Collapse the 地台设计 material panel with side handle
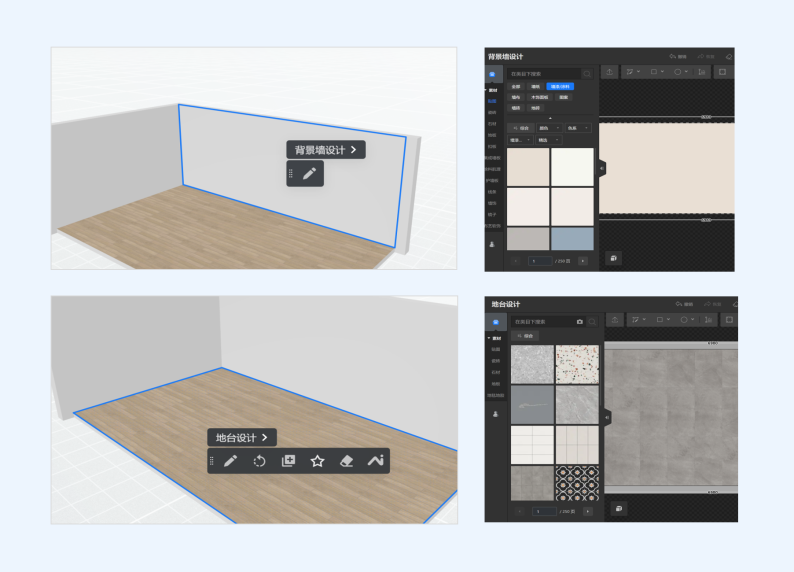Image resolution: width=794 pixels, height=572 pixels. [x=607, y=418]
